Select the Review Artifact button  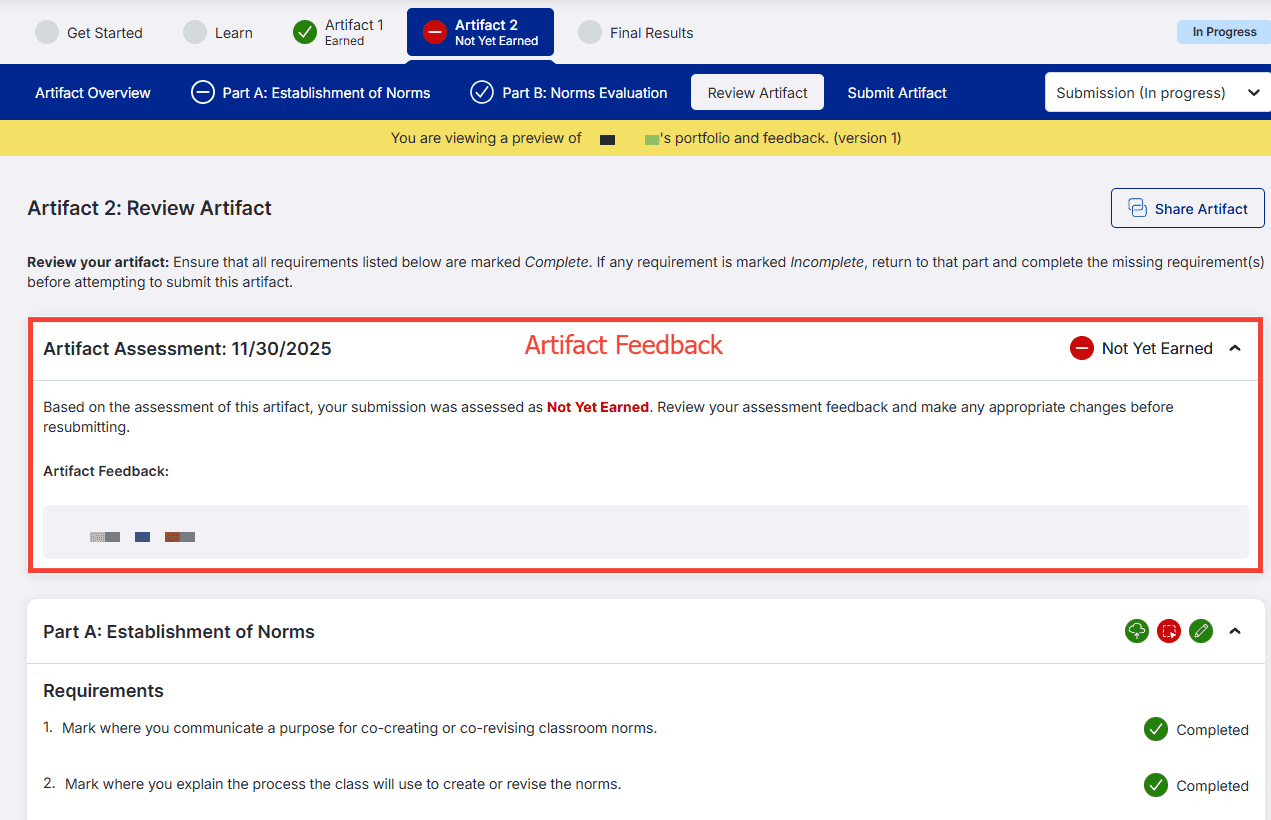click(757, 92)
